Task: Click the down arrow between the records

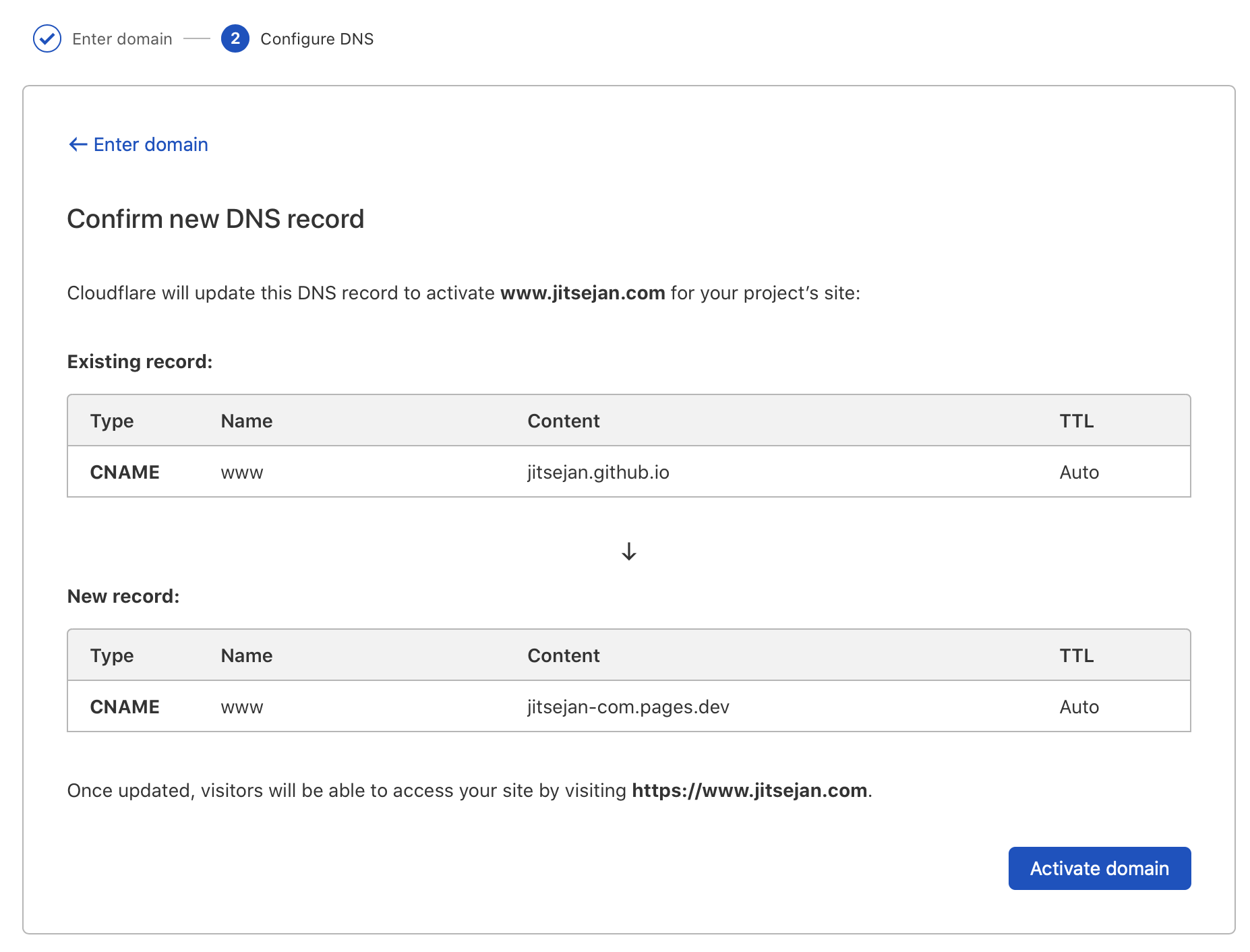Action: pyautogui.click(x=628, y=552)
